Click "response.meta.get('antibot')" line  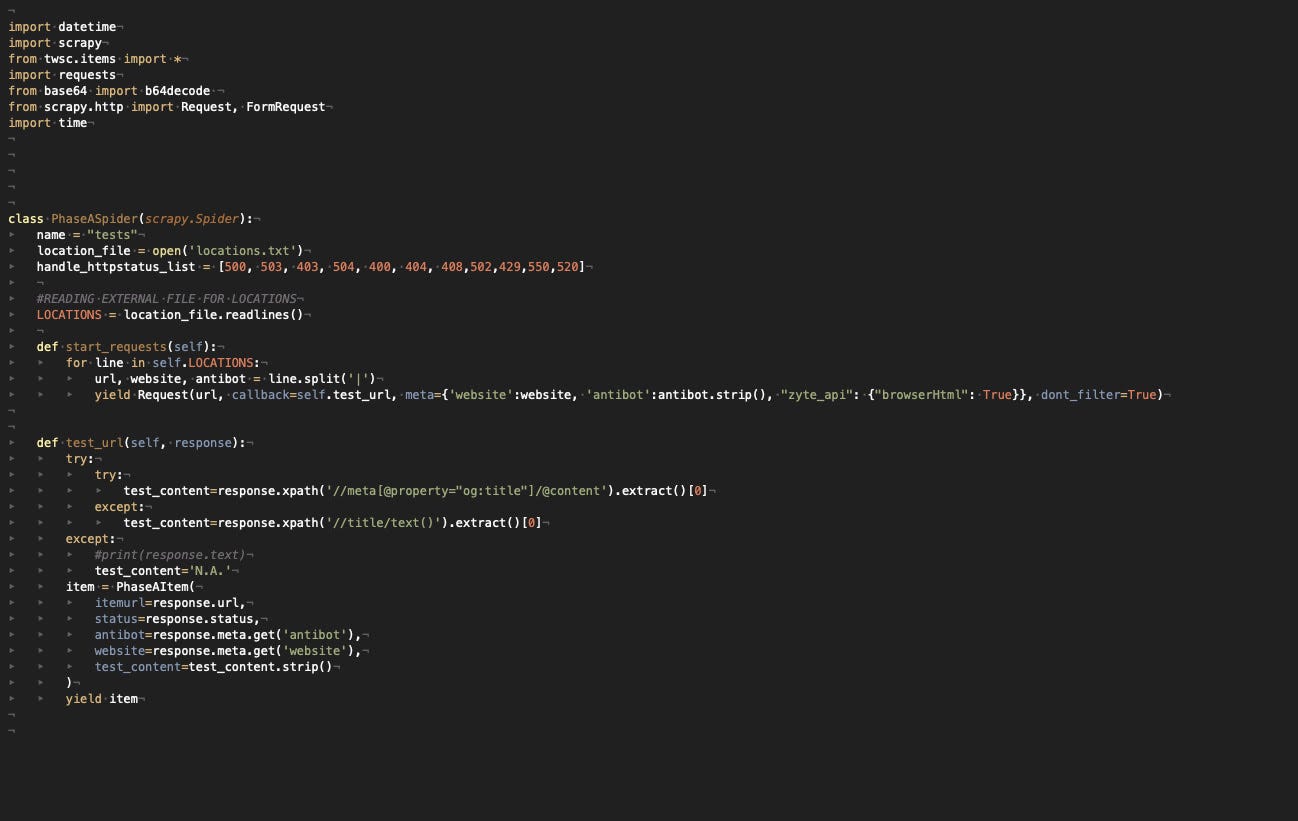[254, 635]
